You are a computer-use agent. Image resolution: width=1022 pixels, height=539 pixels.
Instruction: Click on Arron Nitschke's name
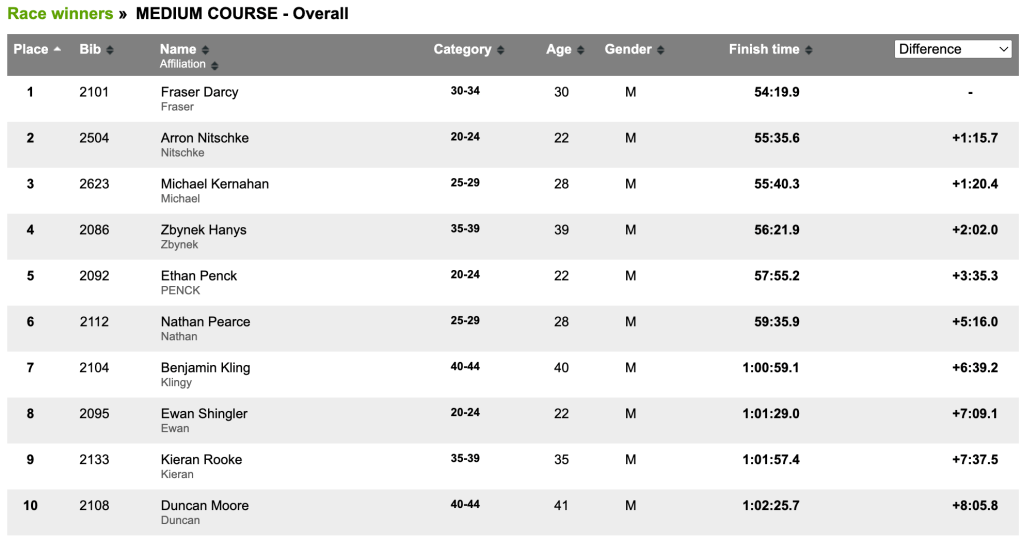(205, 138)
